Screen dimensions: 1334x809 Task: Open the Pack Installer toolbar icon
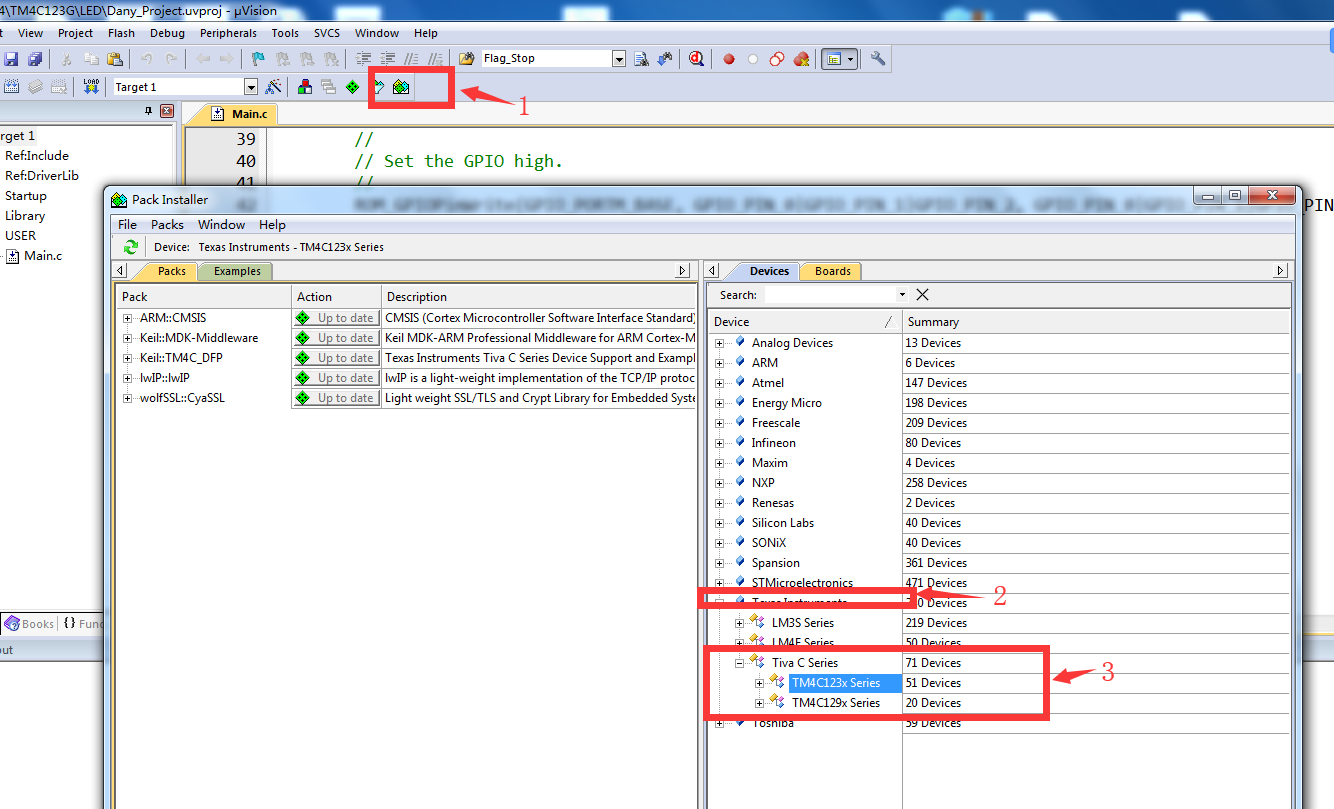click(x=401, y=87)
